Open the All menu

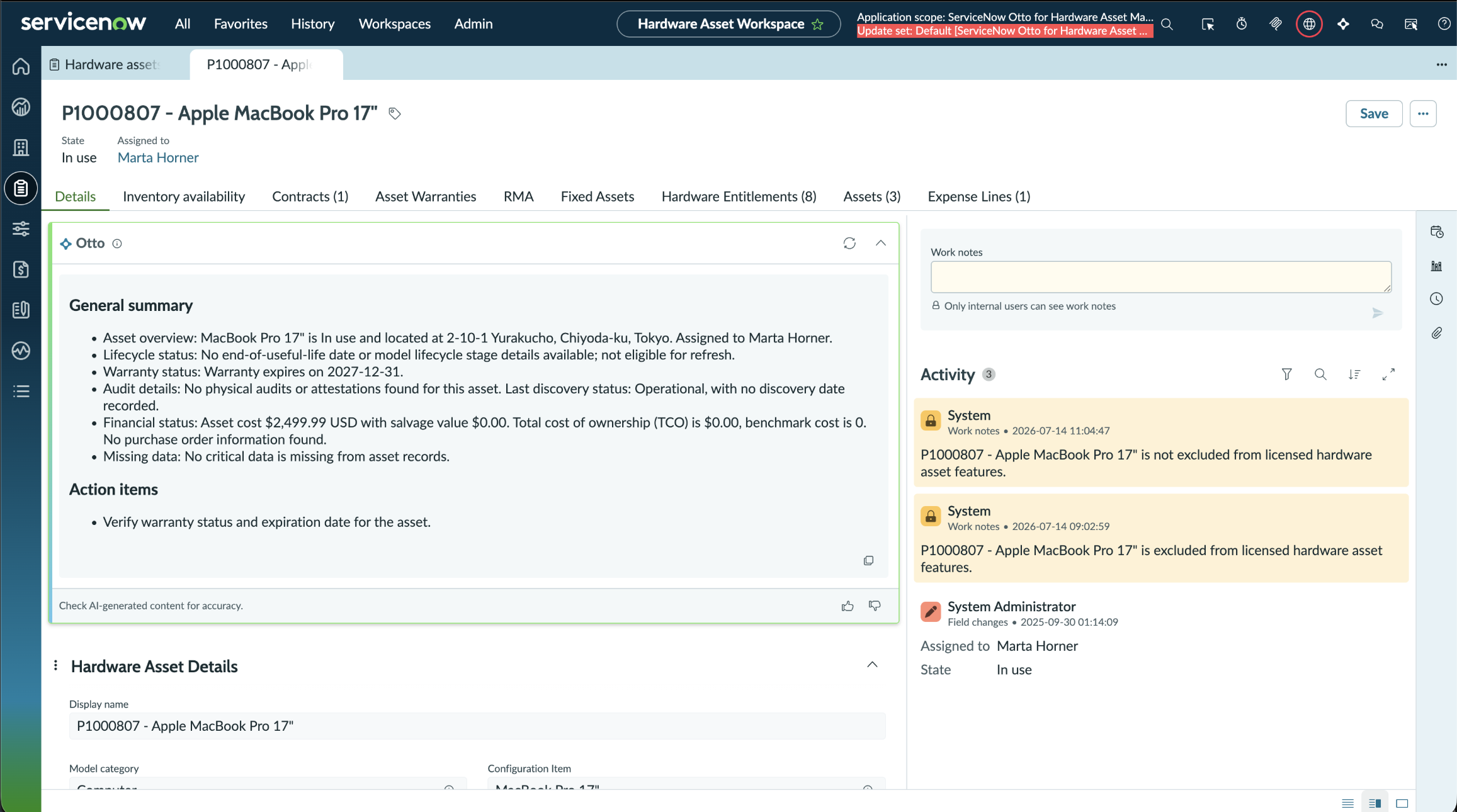pyautogui.click(x=183, y=24)
